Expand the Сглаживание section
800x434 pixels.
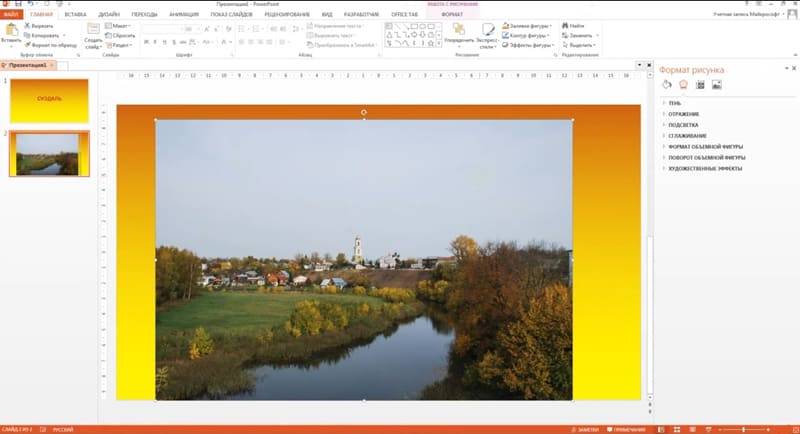pos(687,136)
